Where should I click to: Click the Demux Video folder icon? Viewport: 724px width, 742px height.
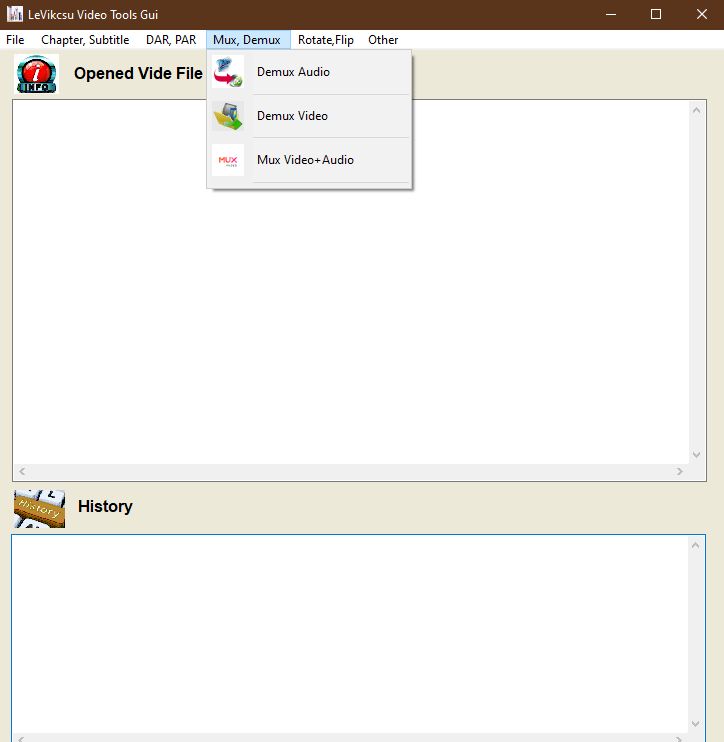(228, 116)
